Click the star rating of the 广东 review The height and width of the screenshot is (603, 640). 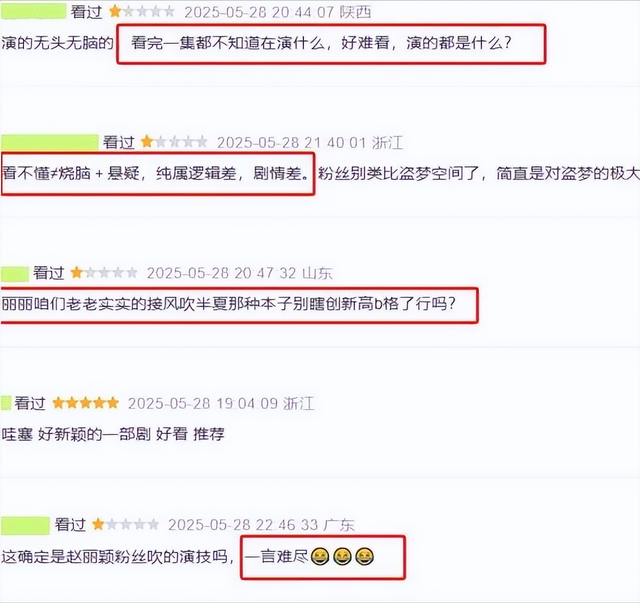tap(125, 525)
